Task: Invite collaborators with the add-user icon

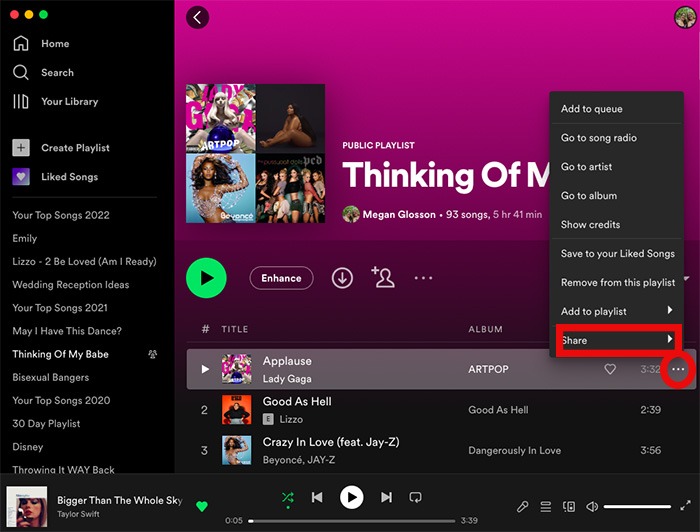Action: tap(383, 277)
